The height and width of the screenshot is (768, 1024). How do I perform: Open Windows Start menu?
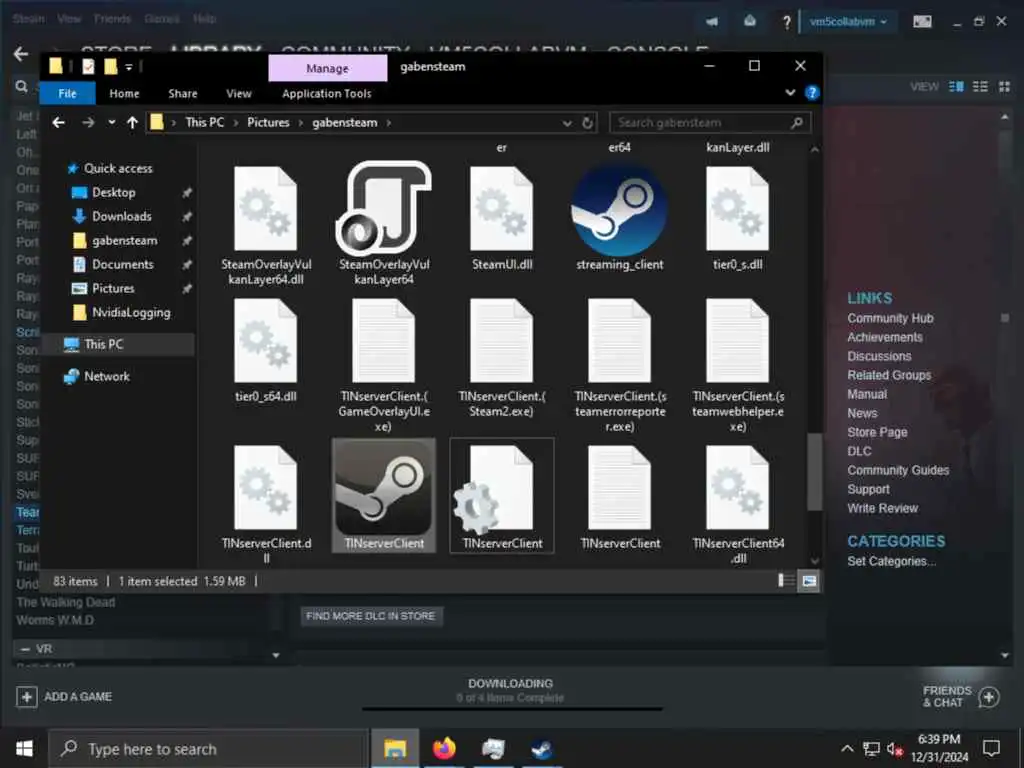[x=24, y=748]
